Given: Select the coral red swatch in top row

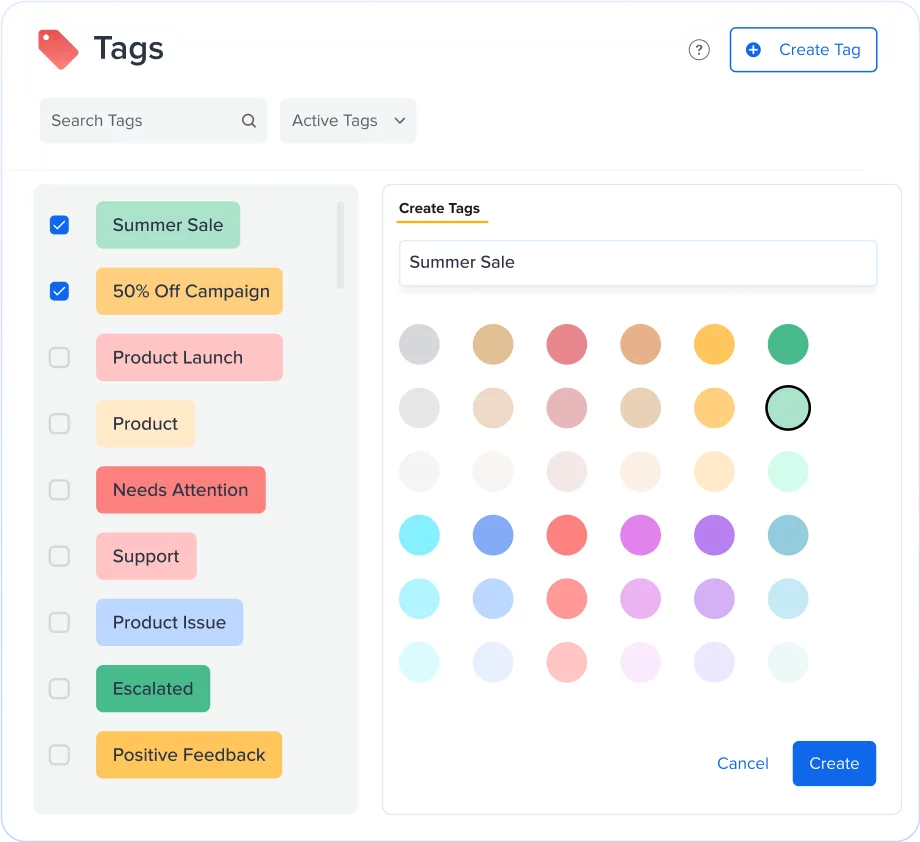Looking at the screenshot, I should tap(566, 344).
